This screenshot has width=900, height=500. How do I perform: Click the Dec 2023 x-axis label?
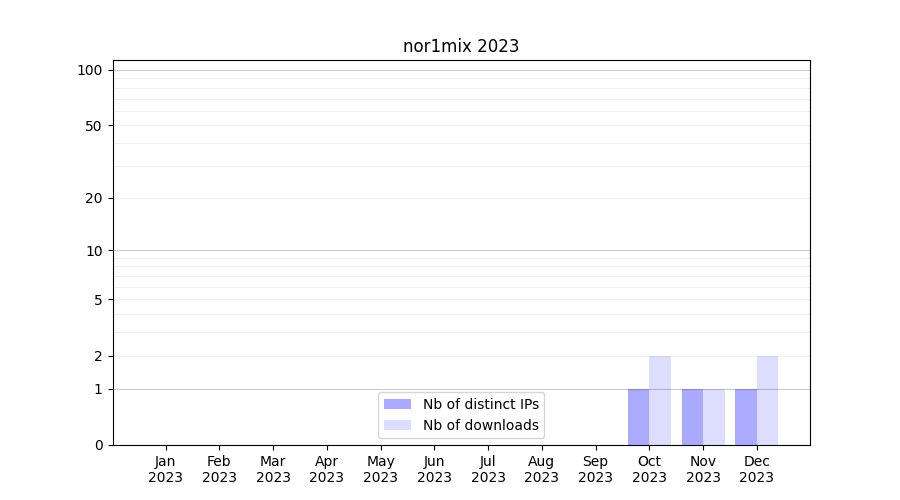point(757,469)
